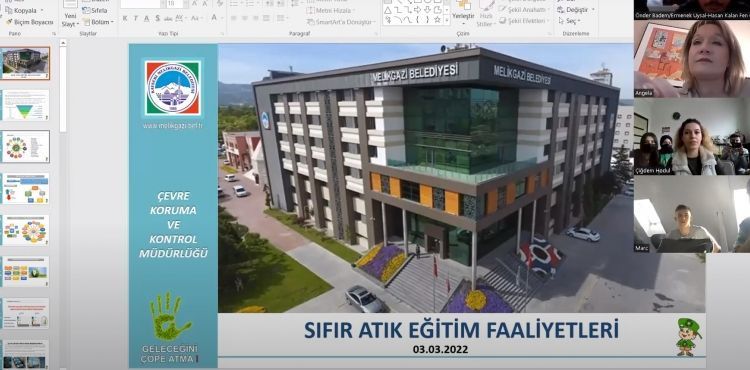Click the Değiştir replace button

[576, 10]
